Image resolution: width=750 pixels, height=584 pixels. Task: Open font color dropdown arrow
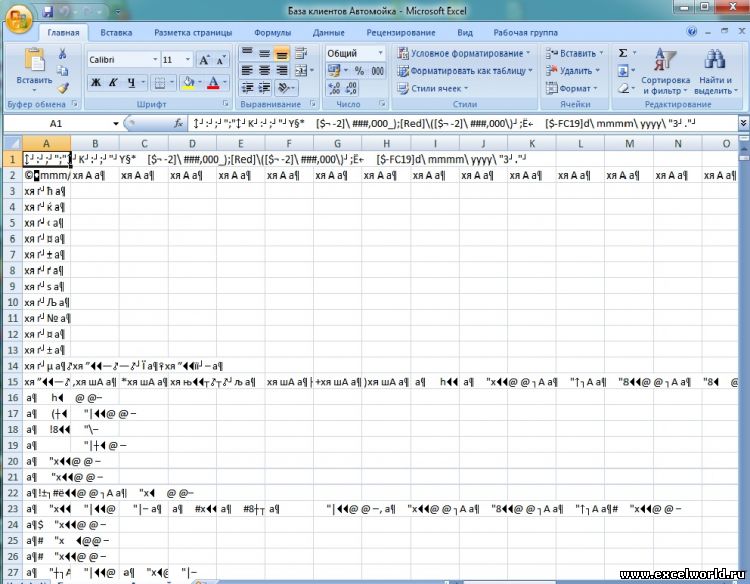(225, 83)
